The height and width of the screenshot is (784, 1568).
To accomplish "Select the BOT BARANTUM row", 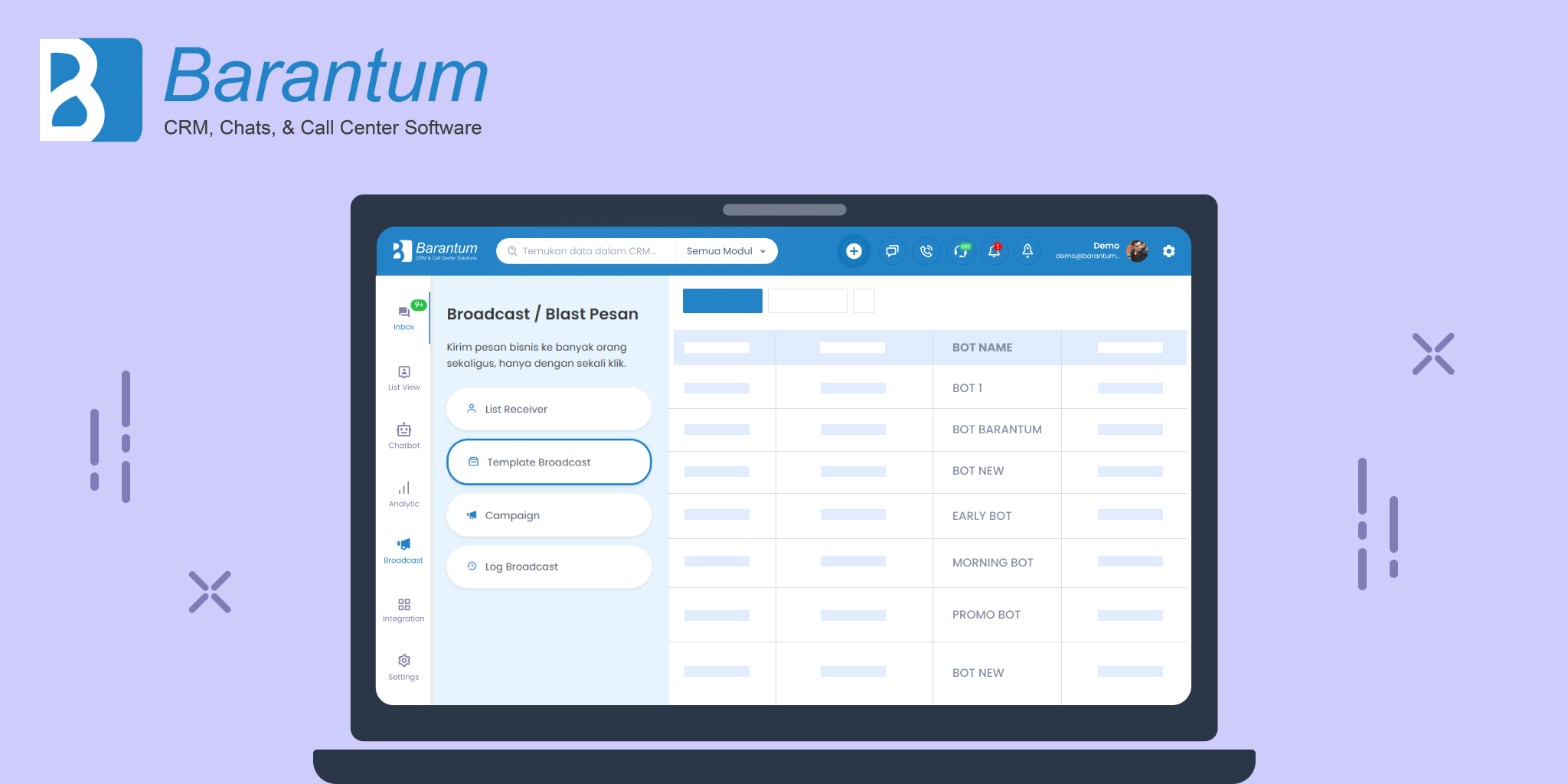I will pyautogui.click(x=929, y=430).
